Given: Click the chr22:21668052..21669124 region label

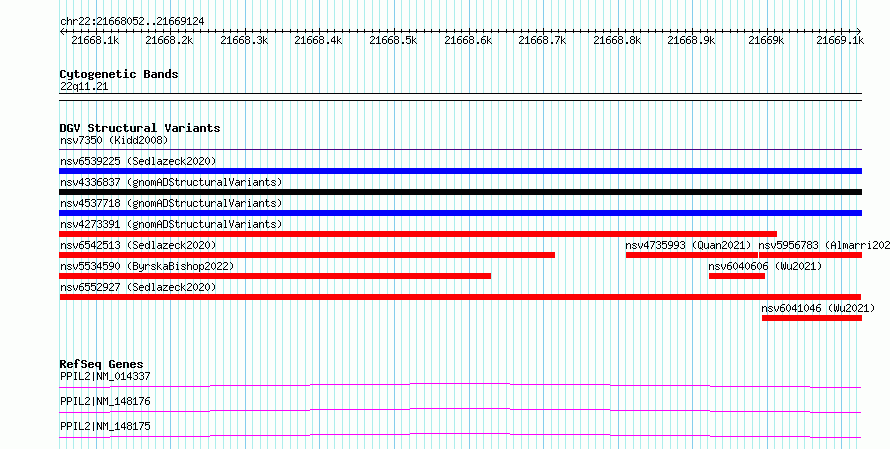Looking at the screenshot, I should click(132, 22).
